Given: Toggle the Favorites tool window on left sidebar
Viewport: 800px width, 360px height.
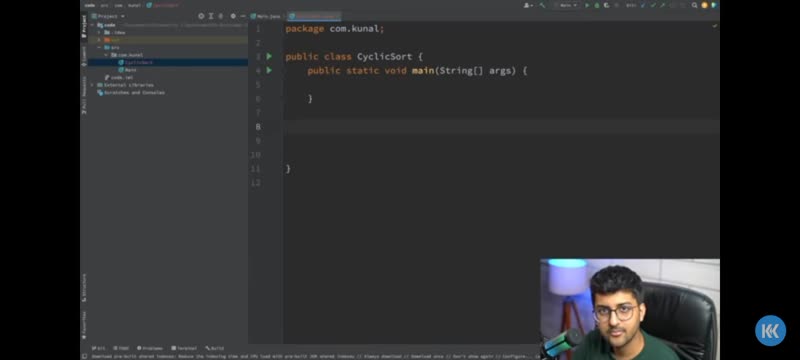Looking at the screenshot, I should point(84,325).
